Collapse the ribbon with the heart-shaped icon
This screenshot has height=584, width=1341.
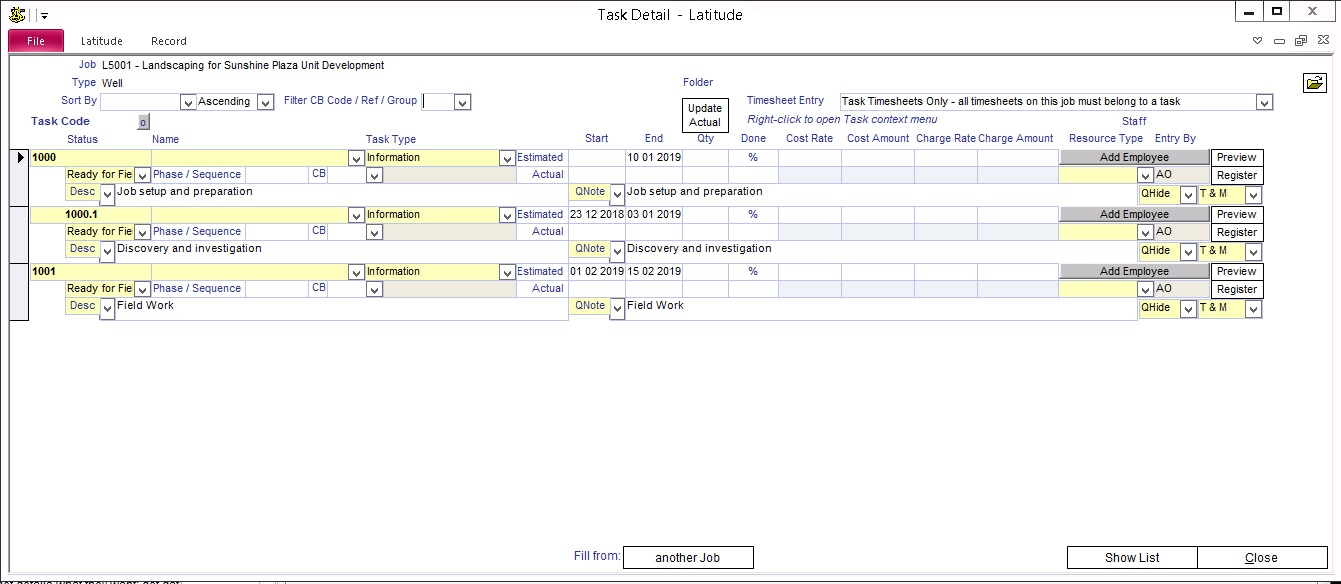pyautogui.click(x=1258, y=41)
